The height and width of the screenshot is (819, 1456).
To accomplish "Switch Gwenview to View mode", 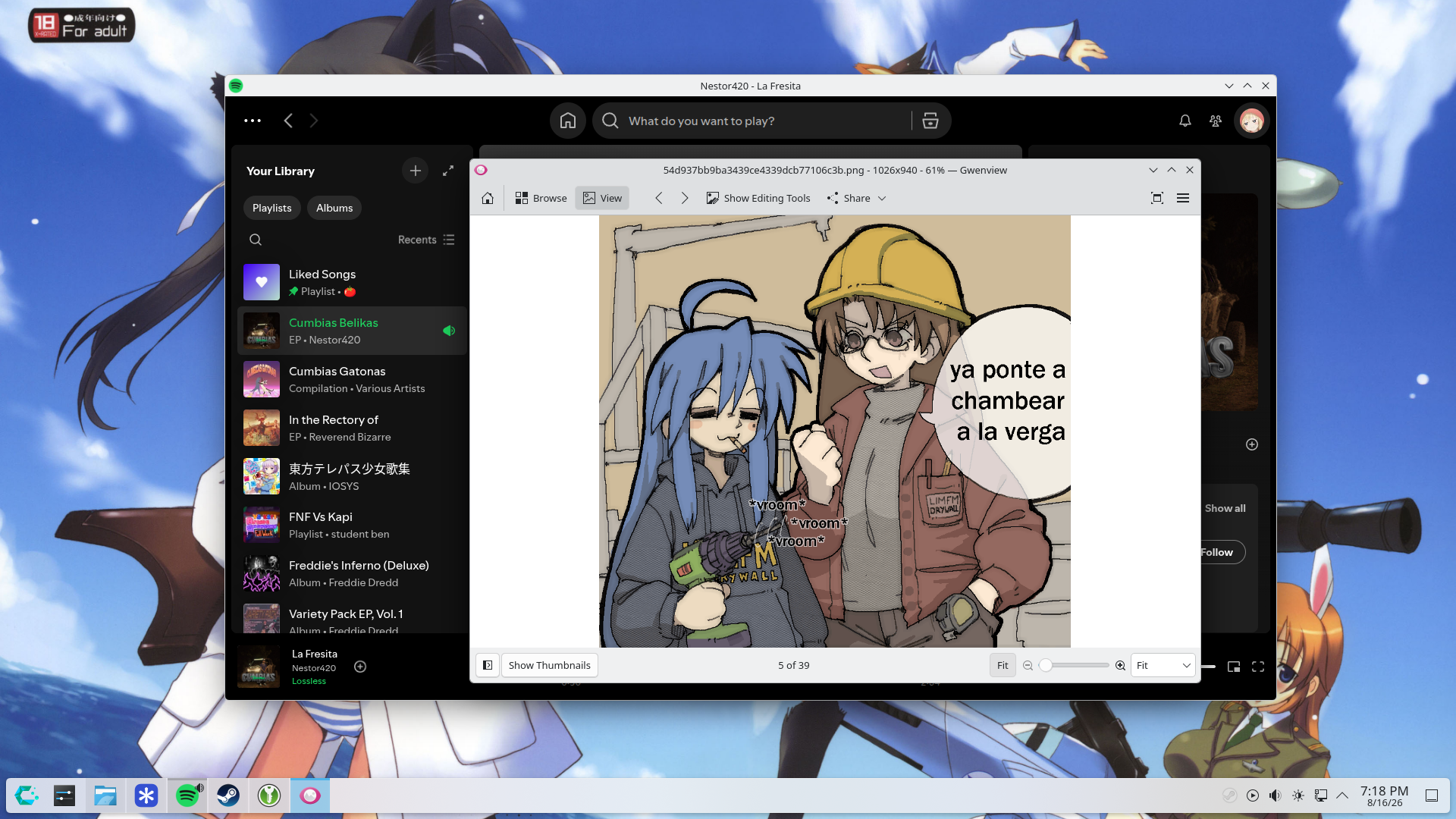I will 602,199.
